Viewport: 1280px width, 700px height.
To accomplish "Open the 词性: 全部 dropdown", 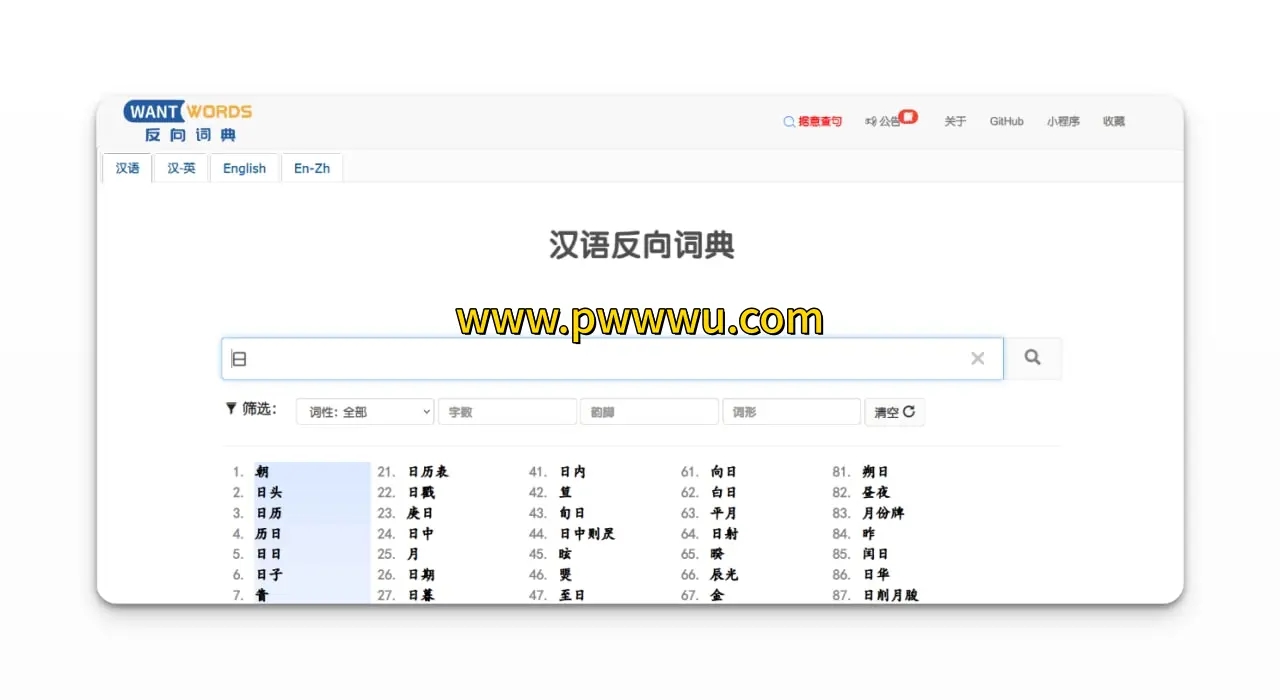I will tap(365, 412).
